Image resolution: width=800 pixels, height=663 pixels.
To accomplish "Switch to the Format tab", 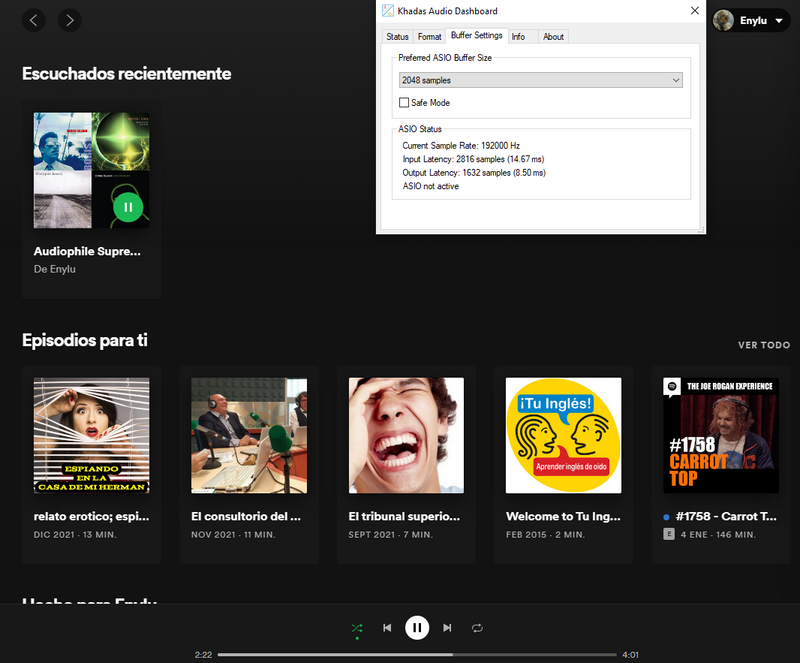I will coord(430,37).
